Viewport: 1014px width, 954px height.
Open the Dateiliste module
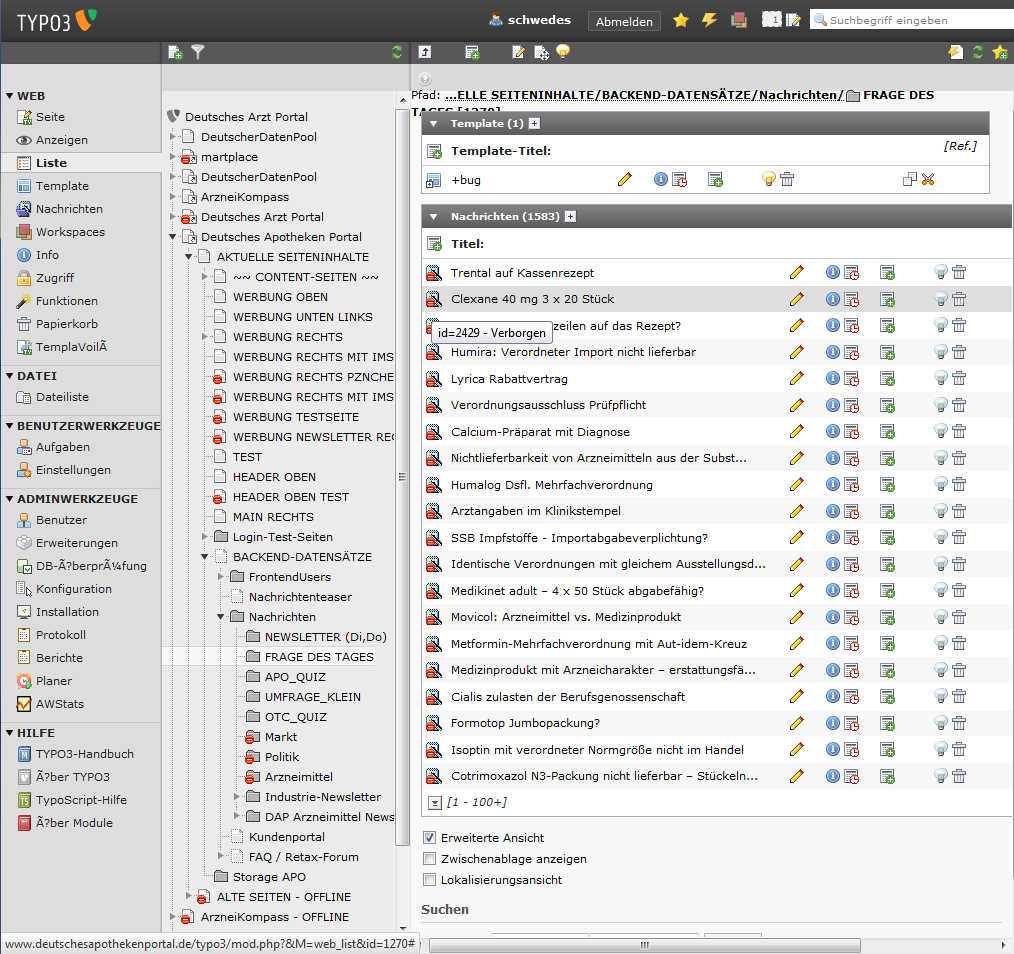coord(62,397)
